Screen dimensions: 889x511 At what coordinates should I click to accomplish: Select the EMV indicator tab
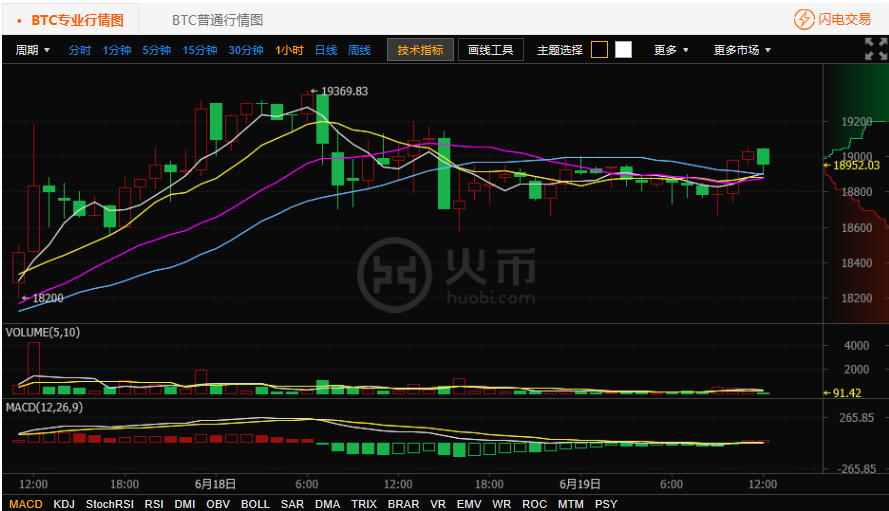click(x=469, y=504)
